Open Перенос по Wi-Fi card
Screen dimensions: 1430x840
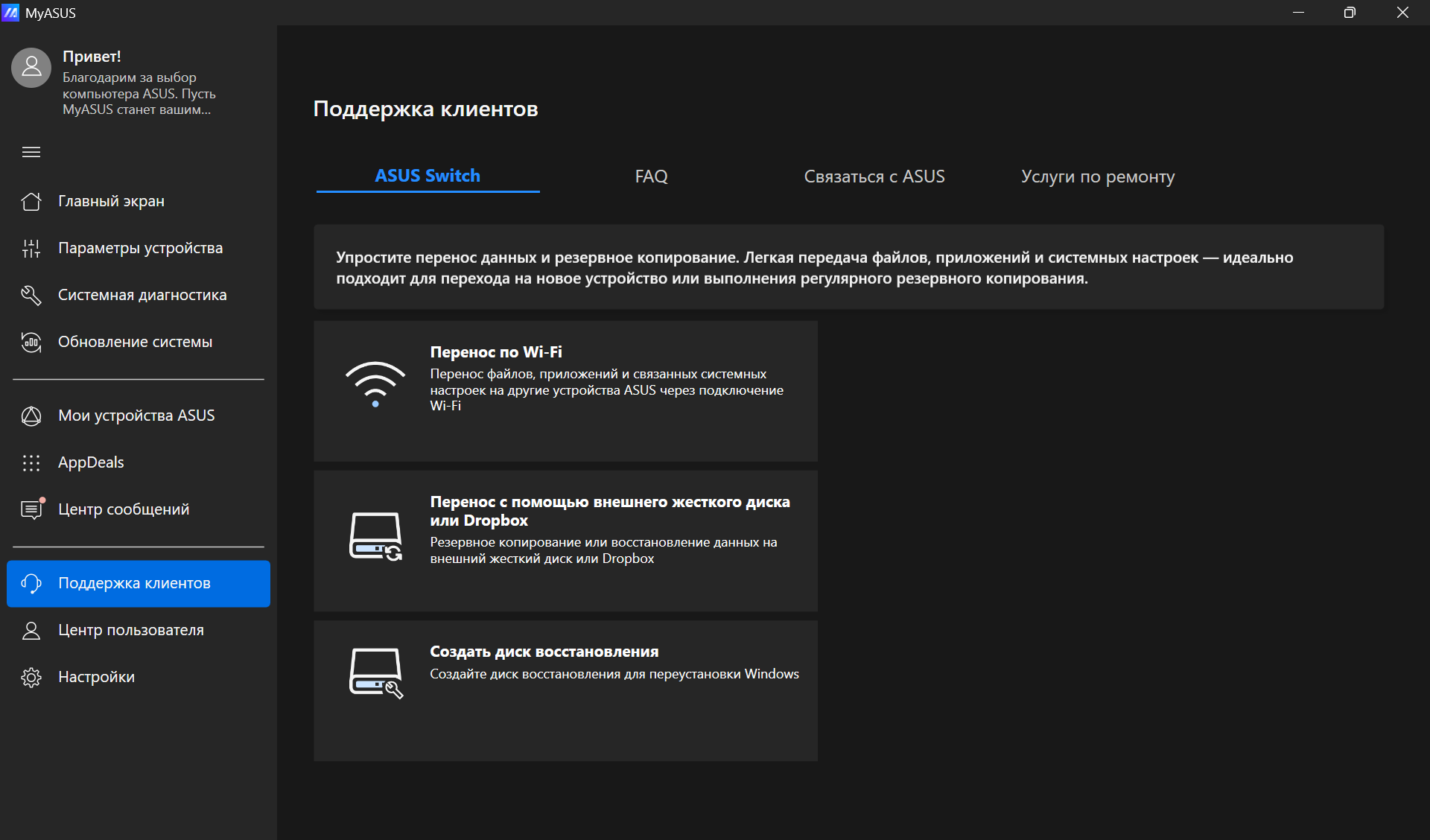(565, 390)
